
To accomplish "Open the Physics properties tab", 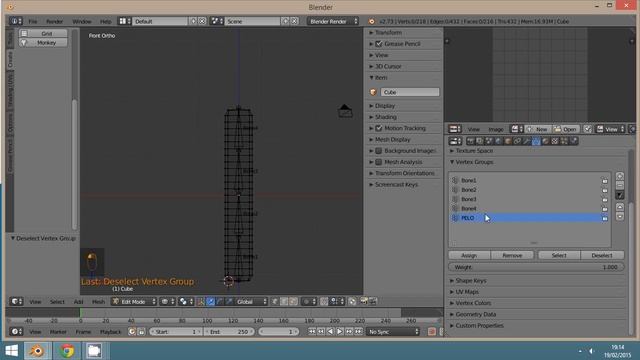I will (573, 141).
